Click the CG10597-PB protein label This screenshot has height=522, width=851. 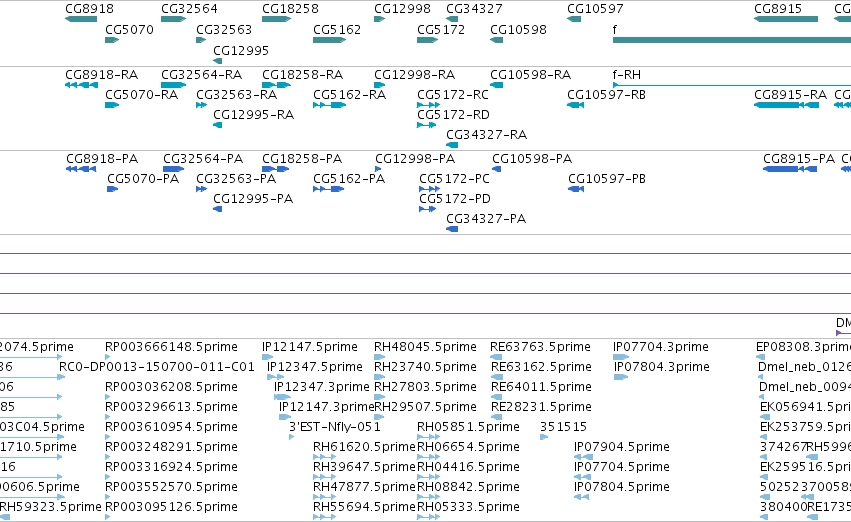(x=607, y=179)
